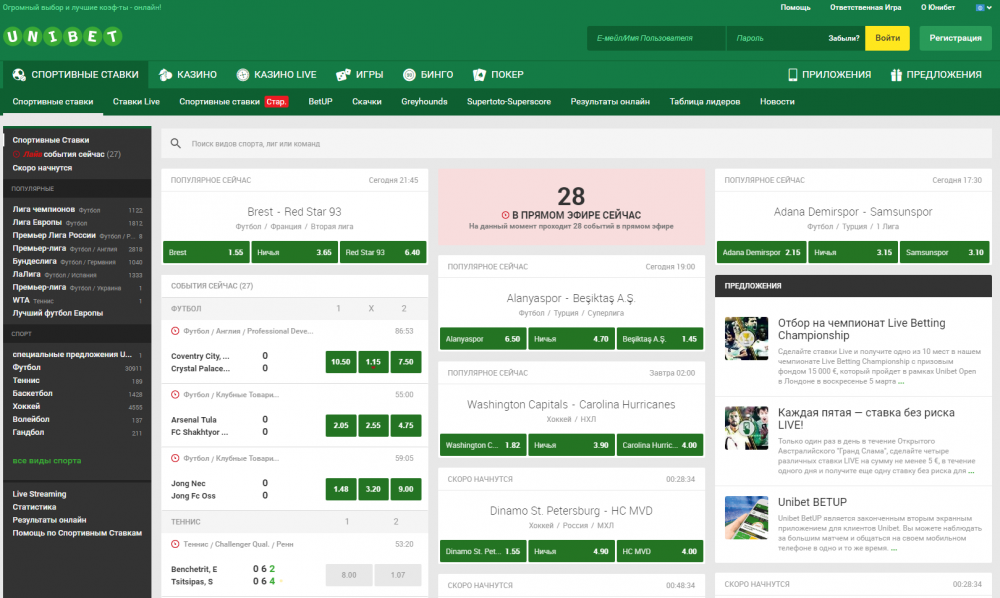Open the Казино section
Viewport: 1000px width, 598px height.
[x=188, y=75]
